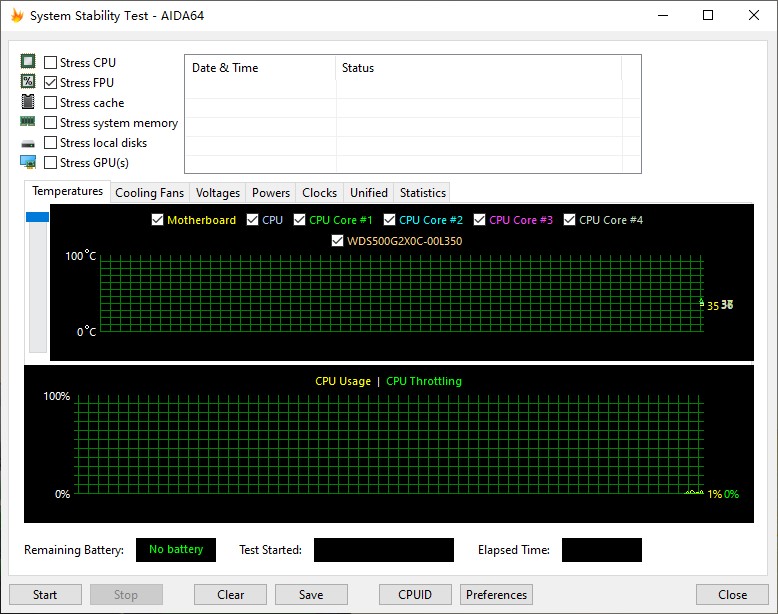Maximize the AIDA64 window
778x614 pixels.
click(x=708, y=15)
